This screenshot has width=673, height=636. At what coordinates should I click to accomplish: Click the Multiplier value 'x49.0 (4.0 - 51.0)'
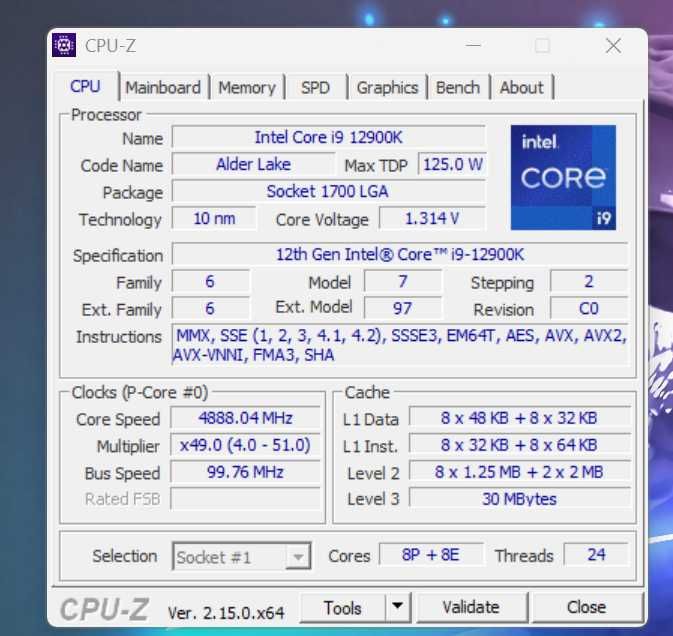(x=245, y=445)
